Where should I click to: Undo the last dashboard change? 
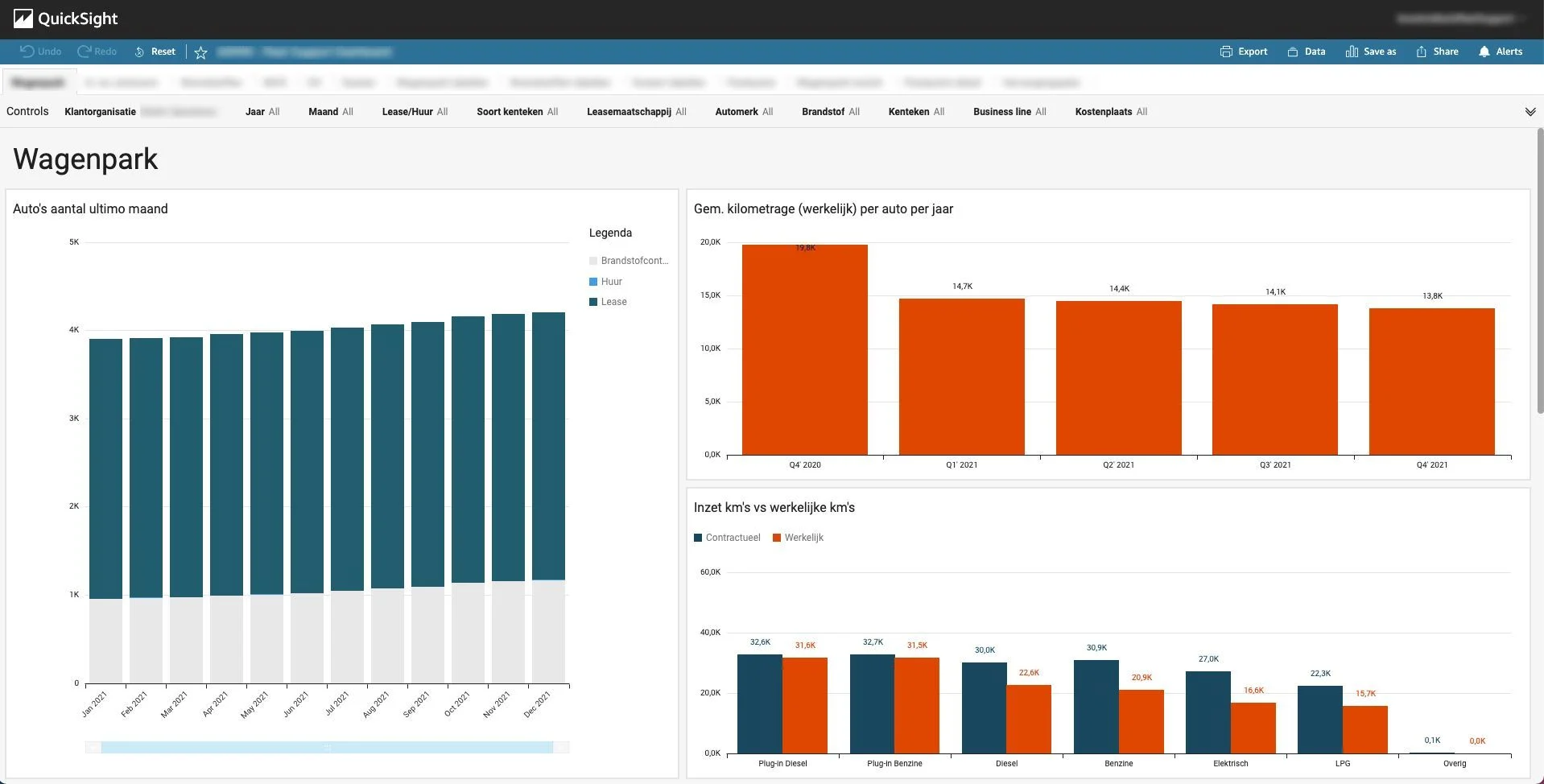pos(40,52)
